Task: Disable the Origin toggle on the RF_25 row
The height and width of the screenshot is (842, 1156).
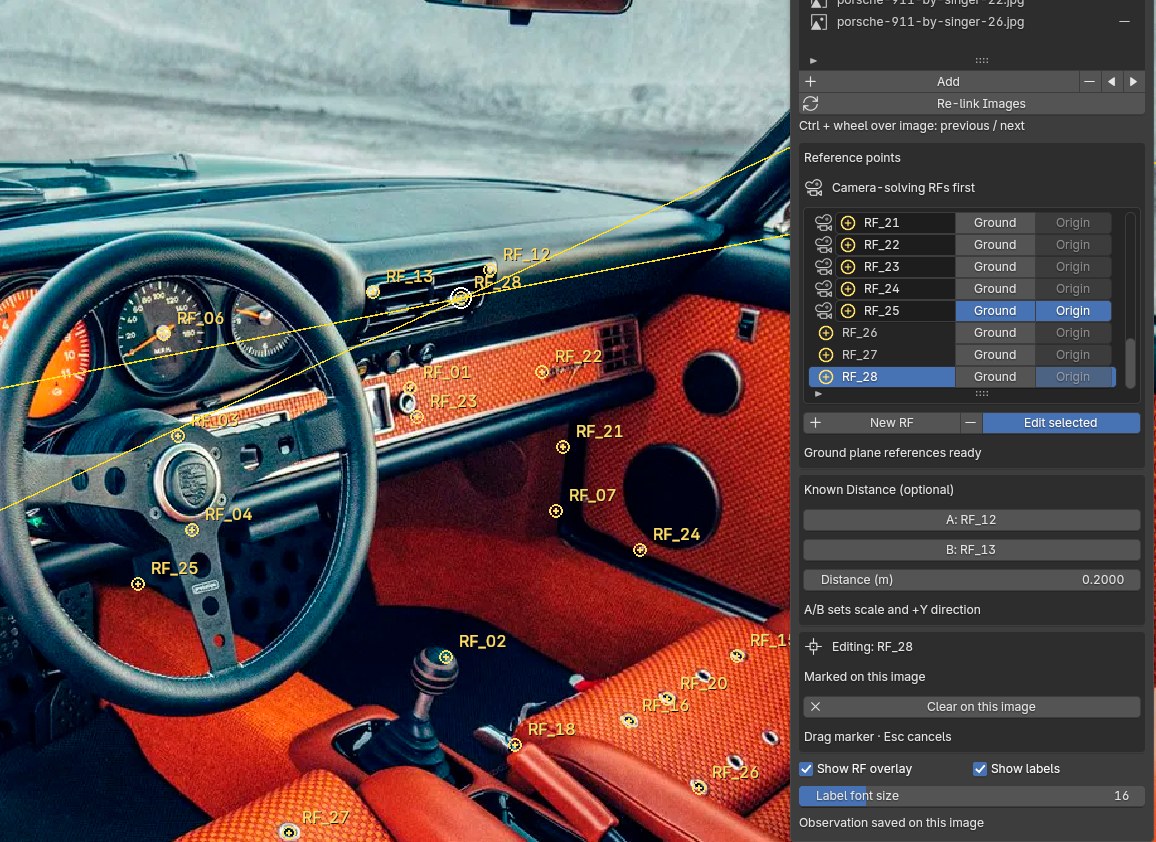Action: (1073, 311)
